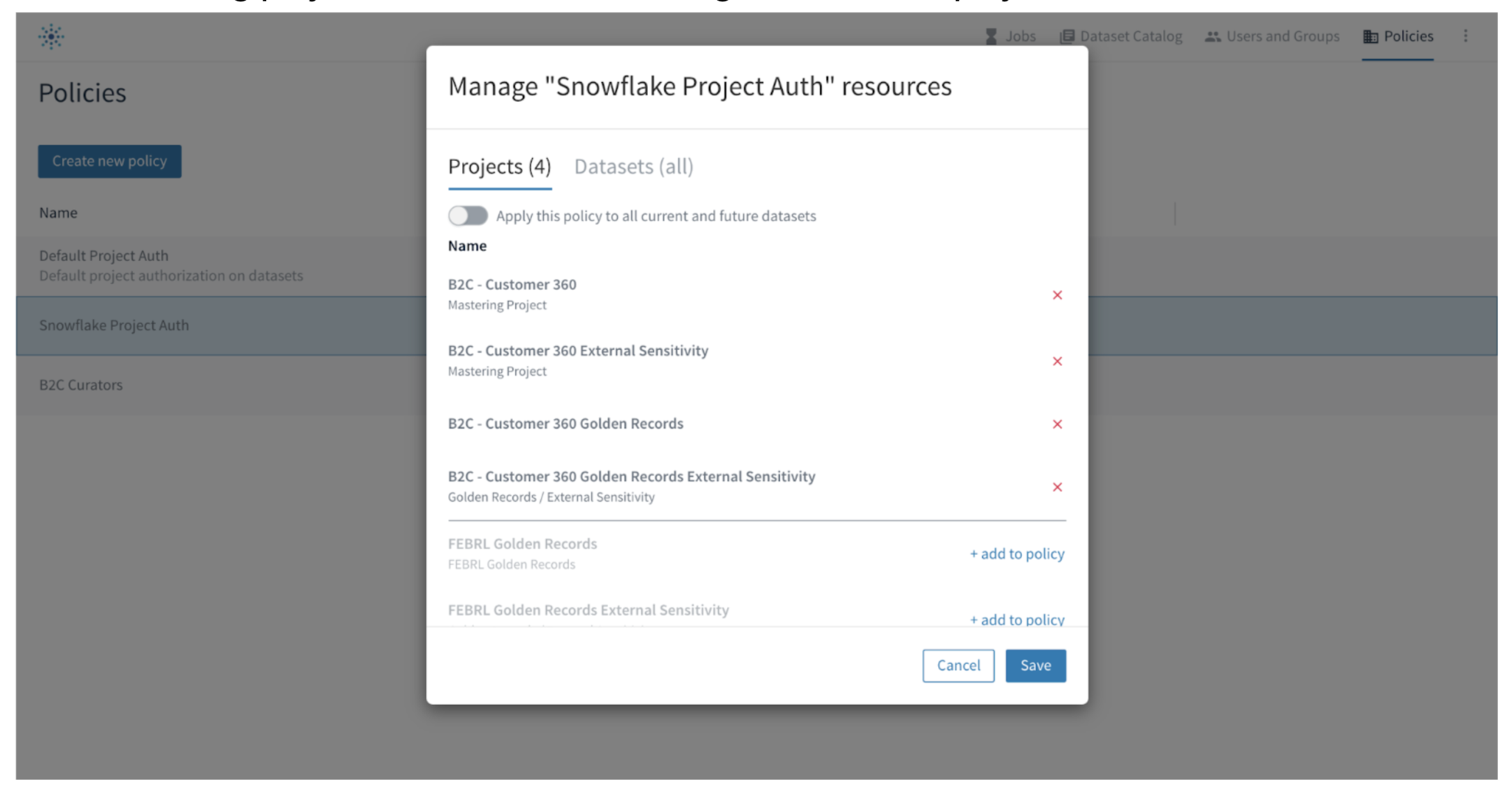Cancel the resource changes
The height and width of the screenshot is (789, 1512).
tap(958, 665)
